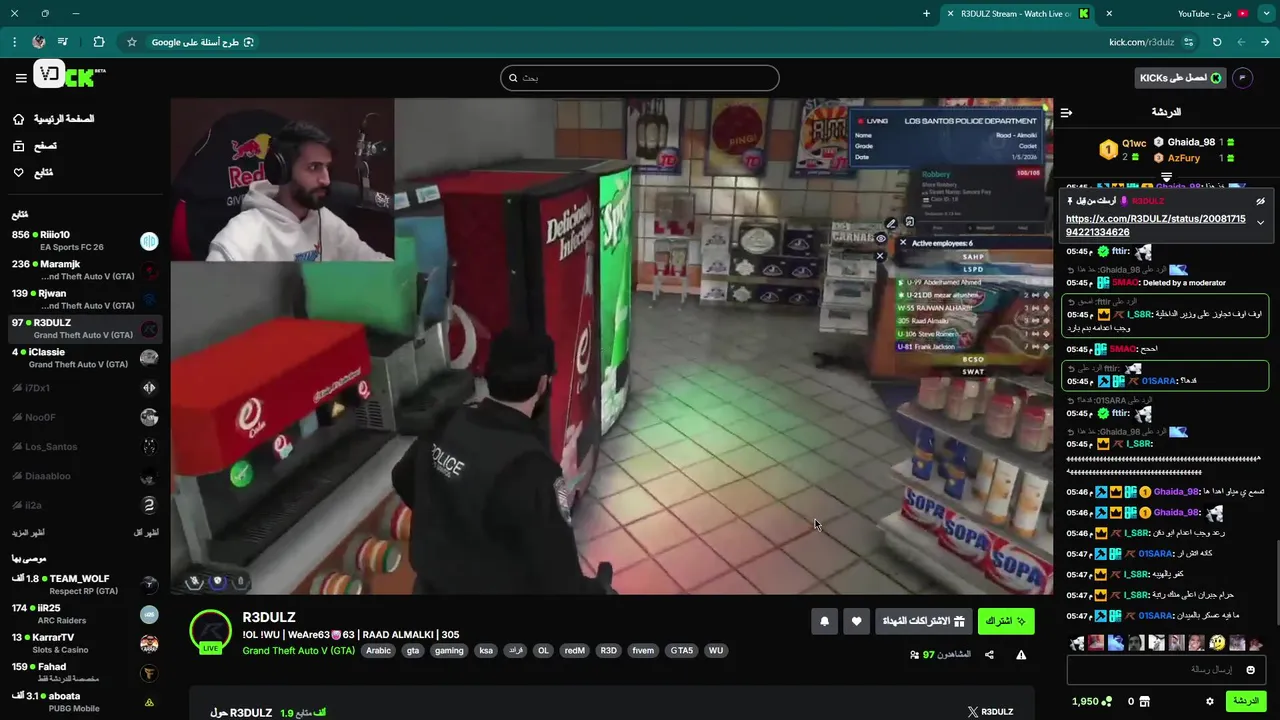Click the green Chat send button

click(1246, 702)
